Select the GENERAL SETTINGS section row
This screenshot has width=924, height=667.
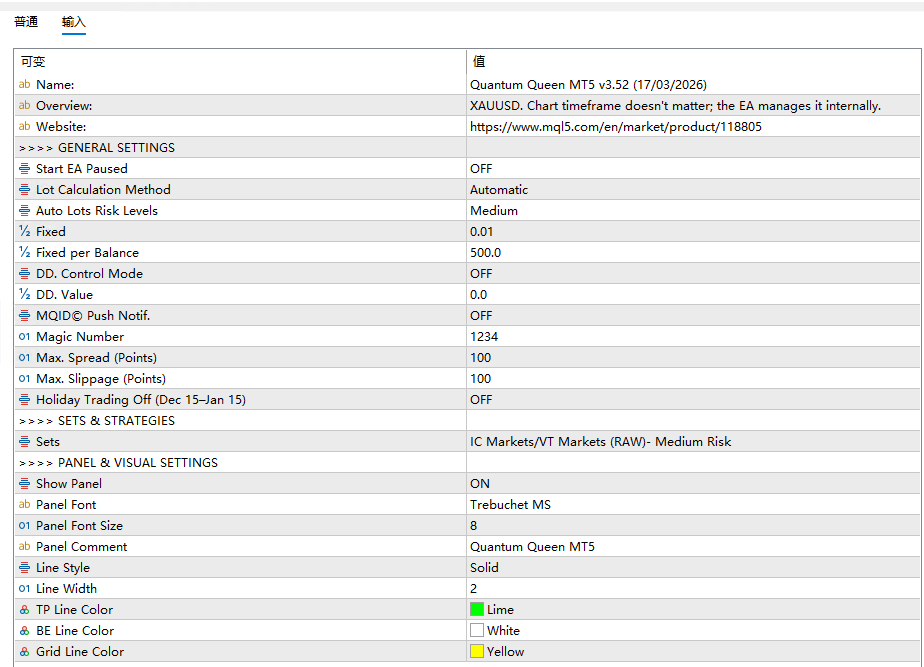point(468,147)
